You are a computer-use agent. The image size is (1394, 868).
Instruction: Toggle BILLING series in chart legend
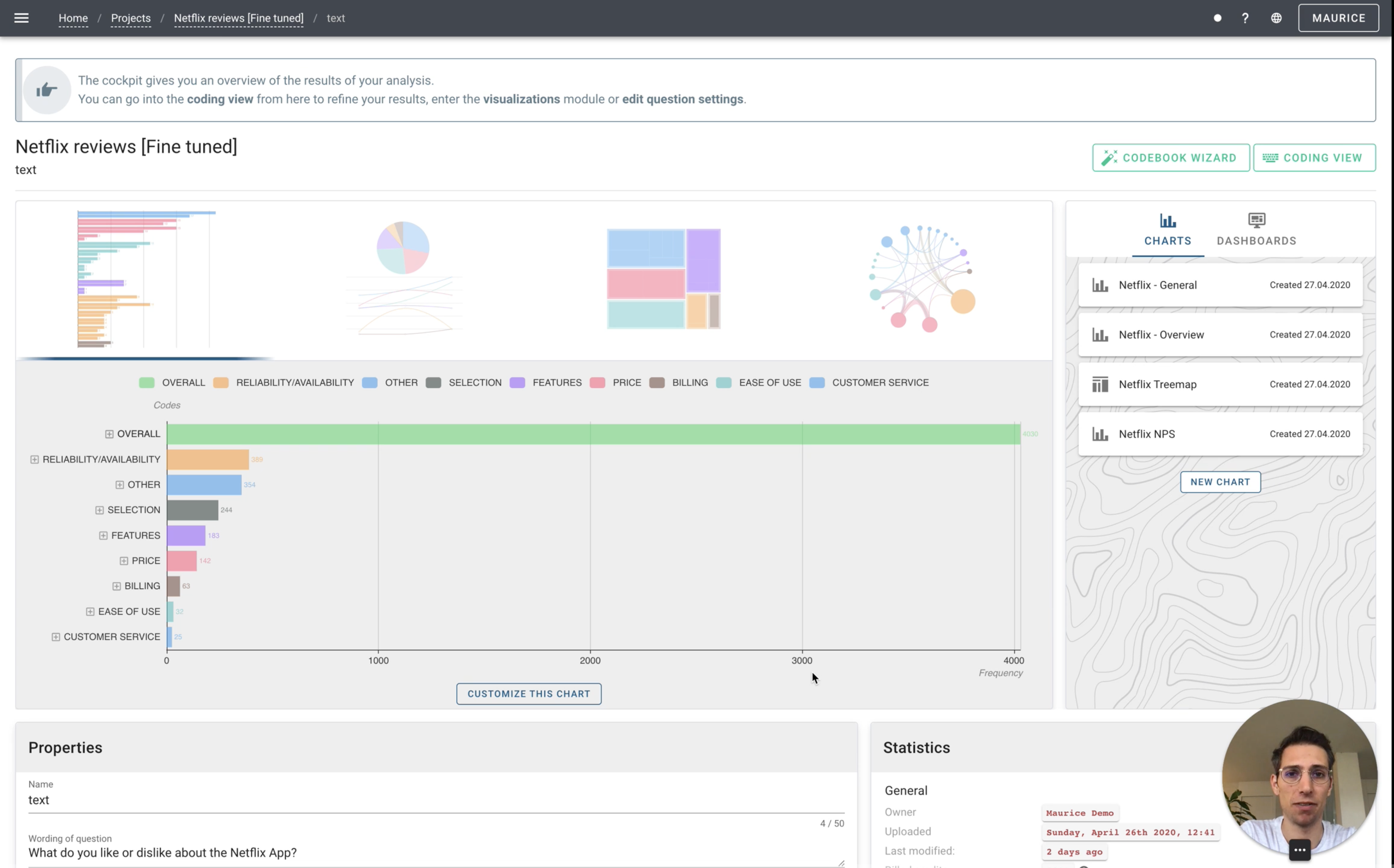[x=678, y=383]
